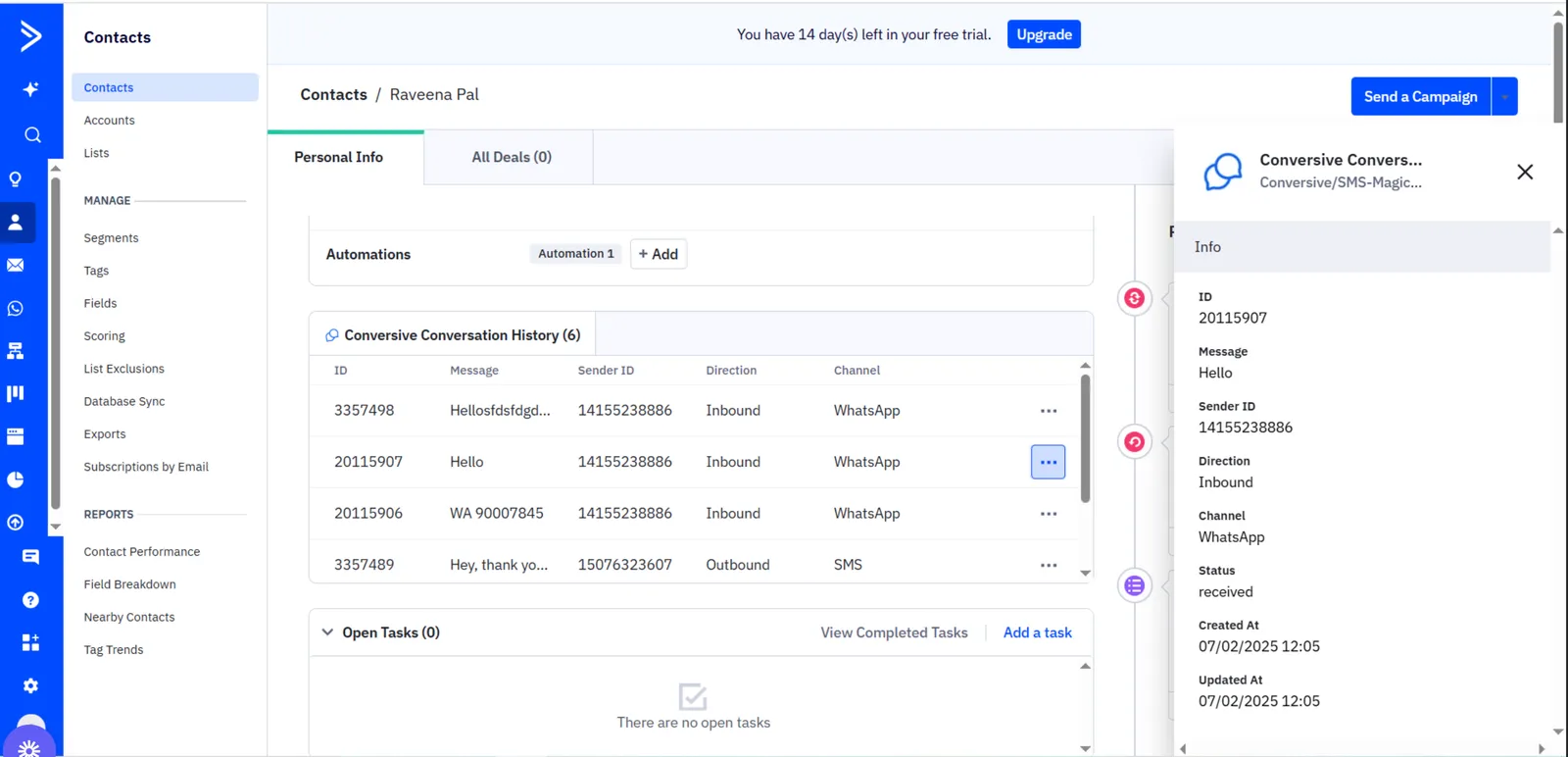Open Lists in the sidebar
Screen dimensions: 1568x757
(x=96, y=153)
